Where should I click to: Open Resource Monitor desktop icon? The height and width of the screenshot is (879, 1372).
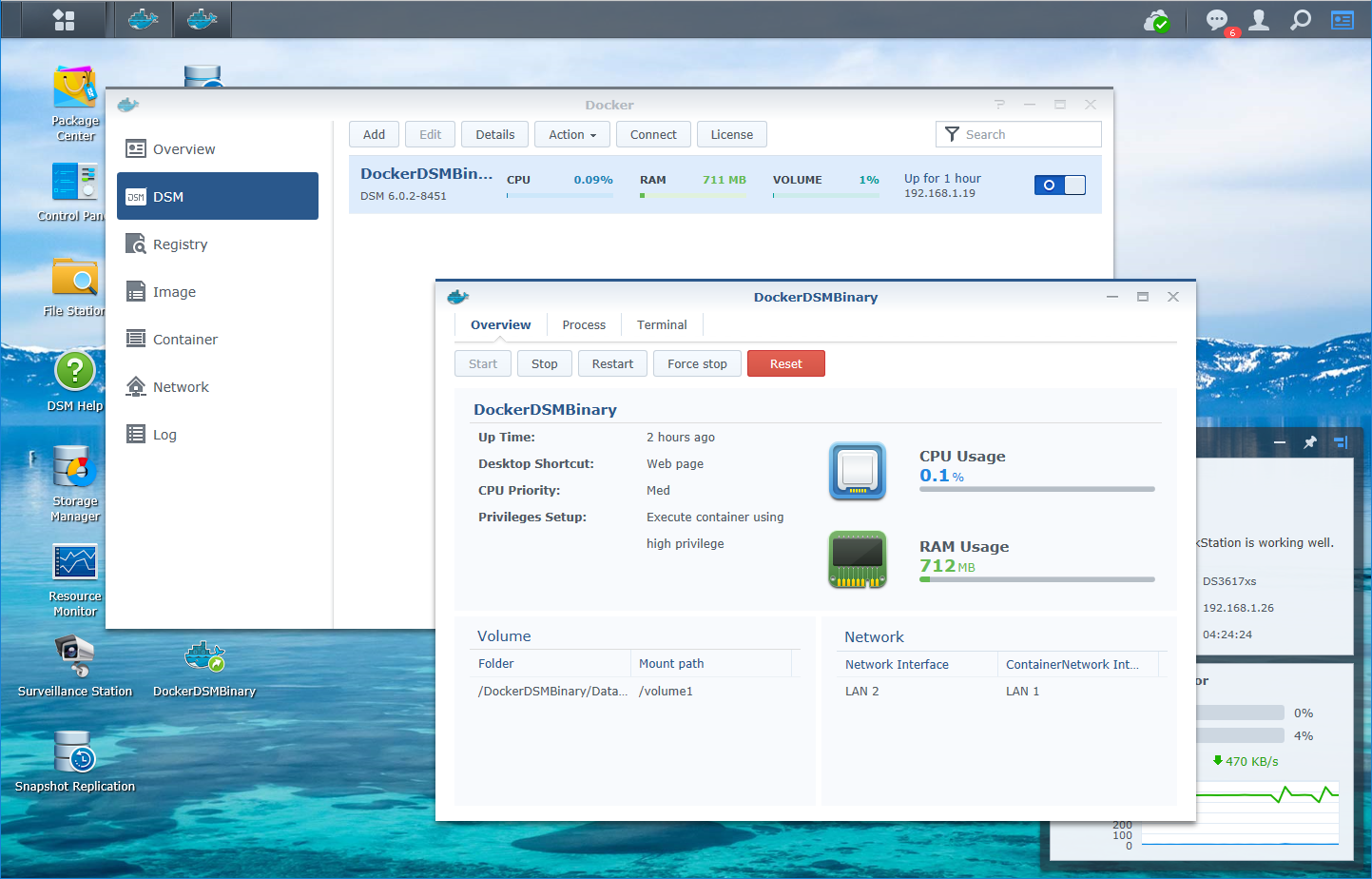point(75,580)
